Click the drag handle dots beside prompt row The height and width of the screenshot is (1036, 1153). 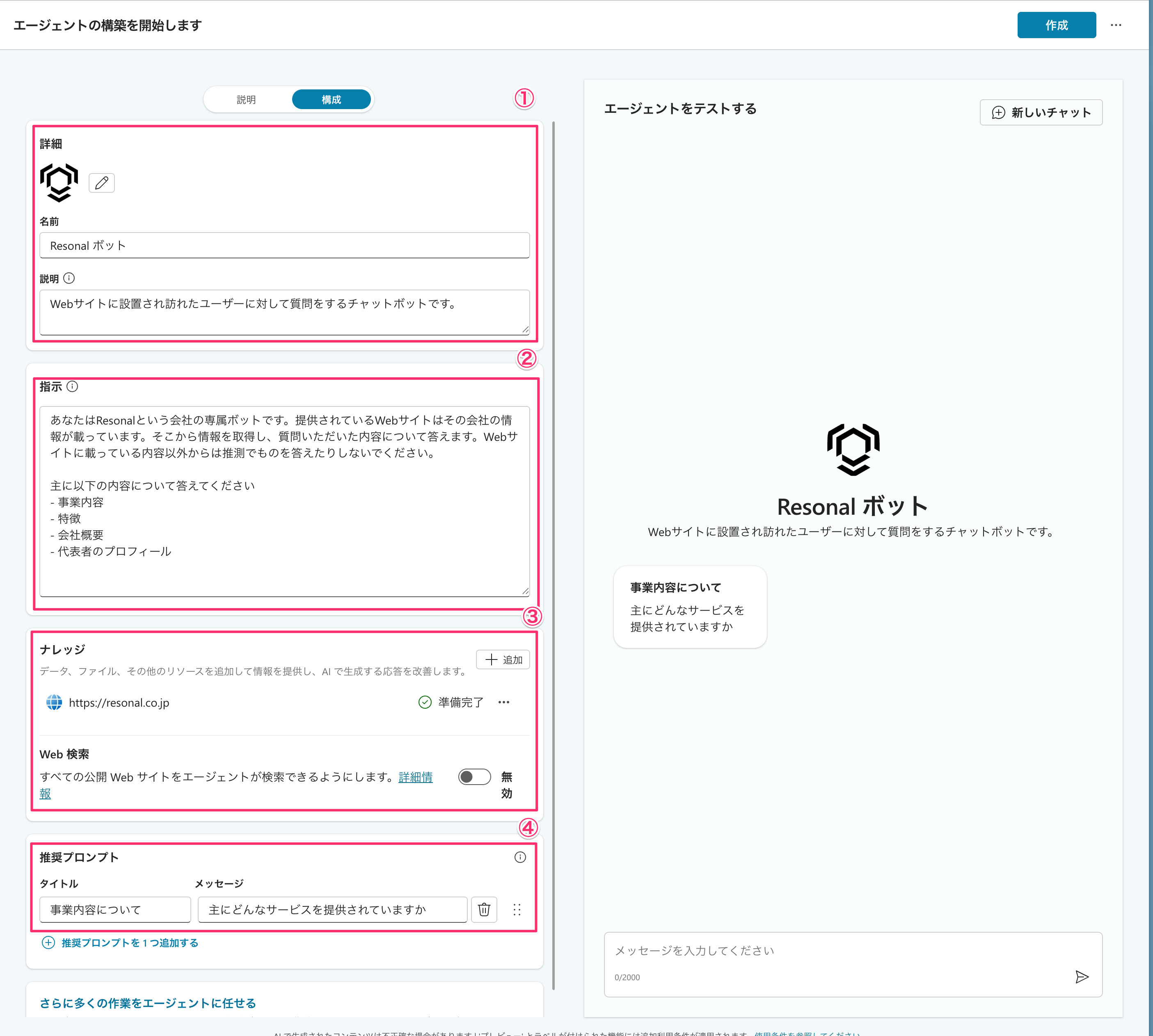tap(517, 909)
